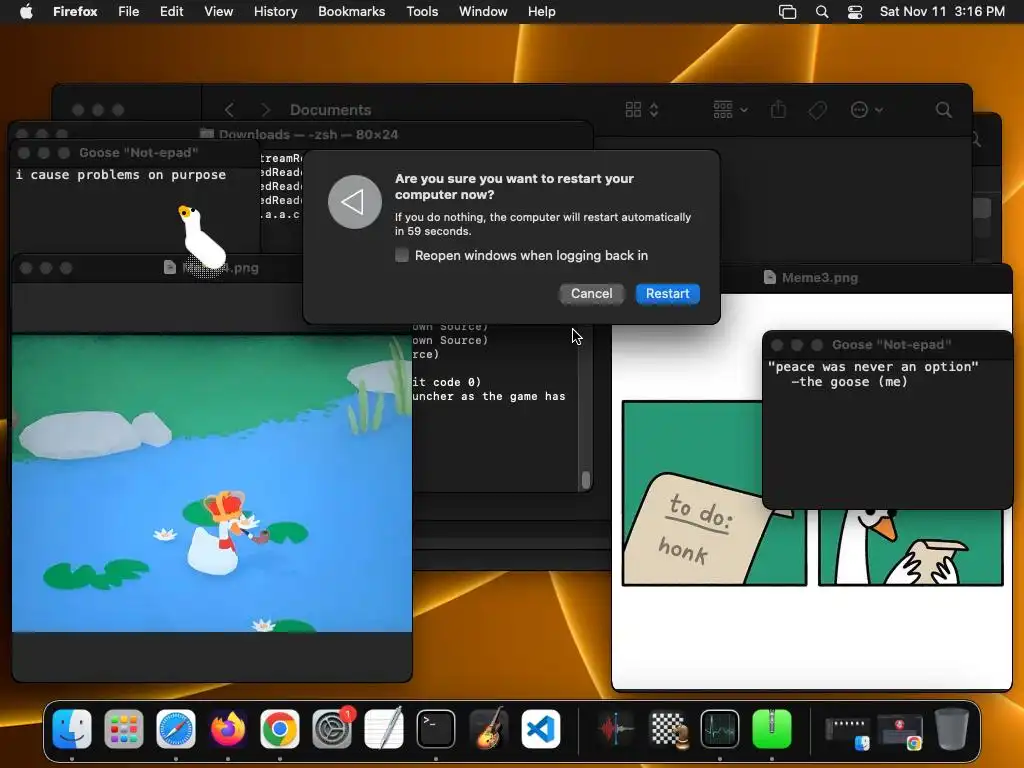Image resolution: width=1024 pixels, height=768 pixels.
Task: Click the Meme3.png window title
Action: 820,278
